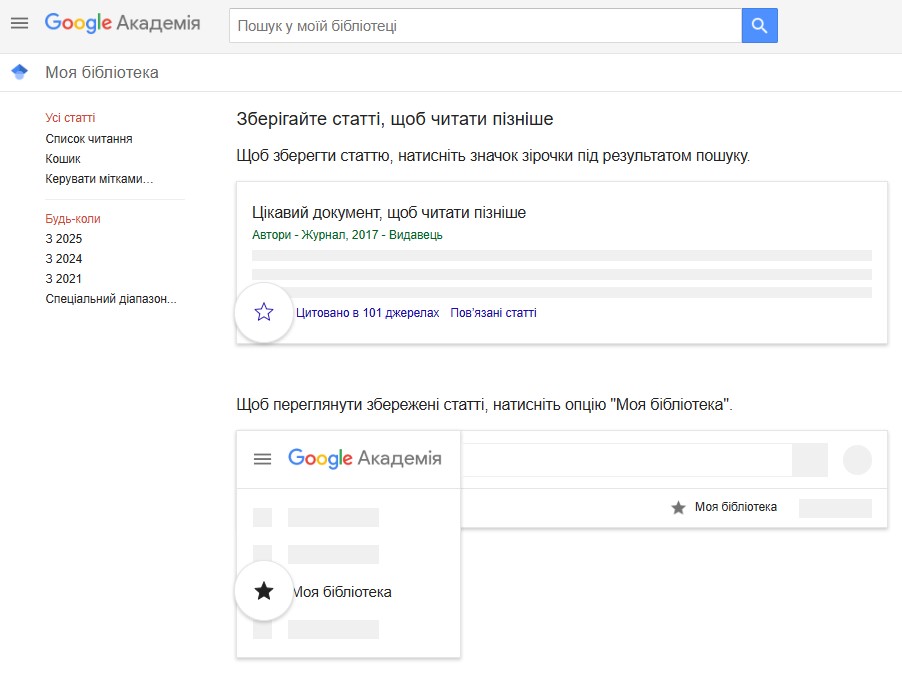Viewport: 902px width, 673px height.
Task: Click the gray star beside Моя бібліотека
Action: coord(678,507)
